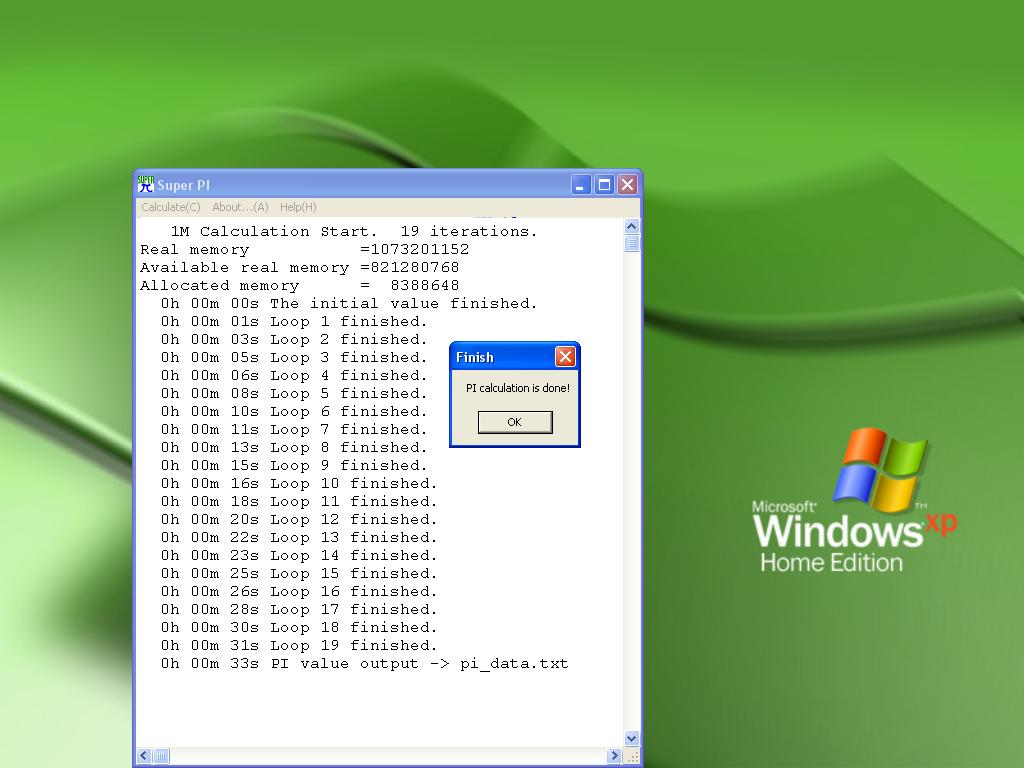
Task: Click the "Loop 16 finished." line
Action: click(299, 592)
